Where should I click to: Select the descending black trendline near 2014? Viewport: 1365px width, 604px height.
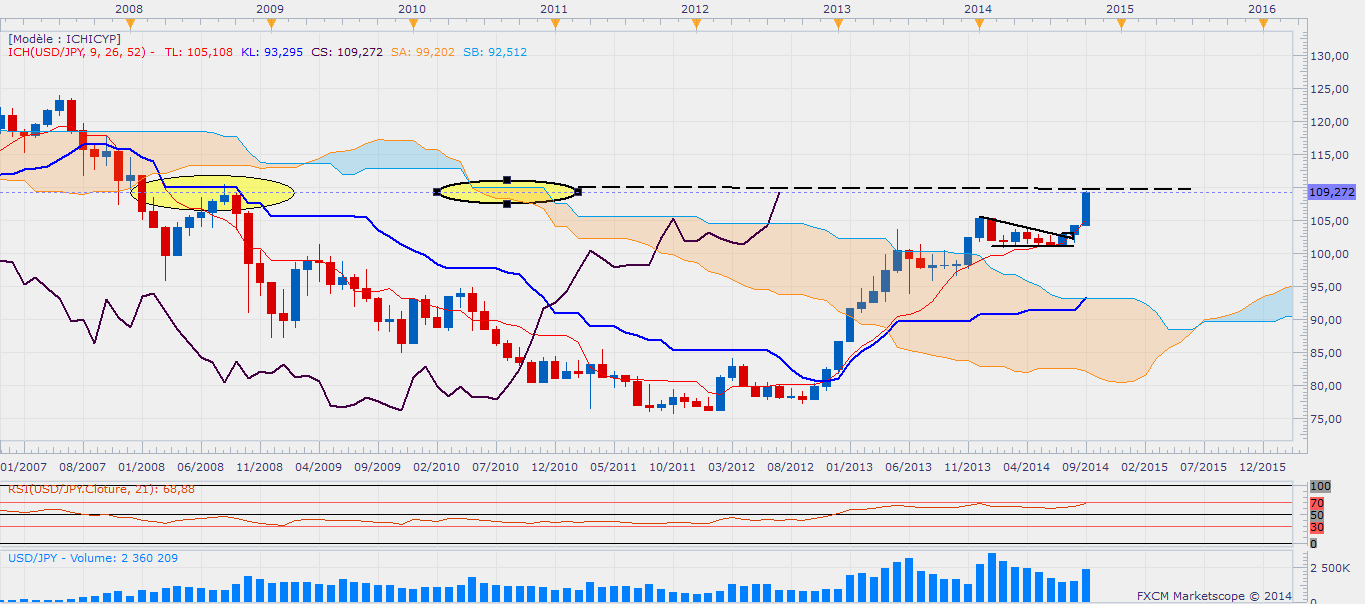click(1026, 228)
